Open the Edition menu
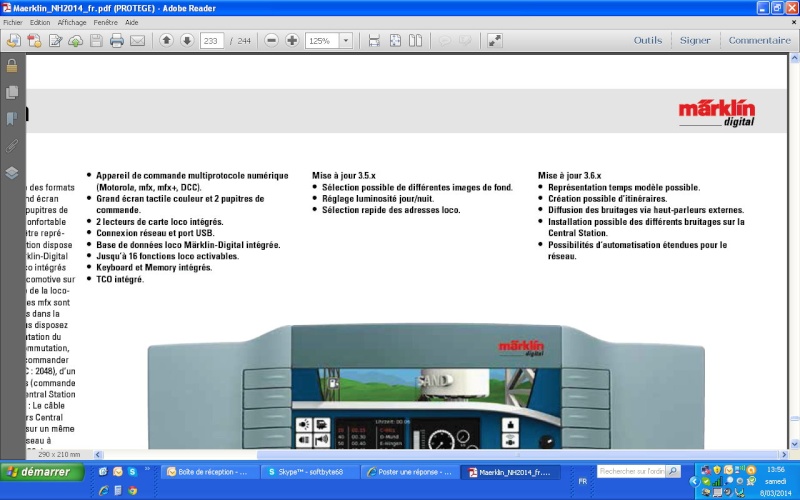This screenshot has height=500, width=800. [40, 22]
